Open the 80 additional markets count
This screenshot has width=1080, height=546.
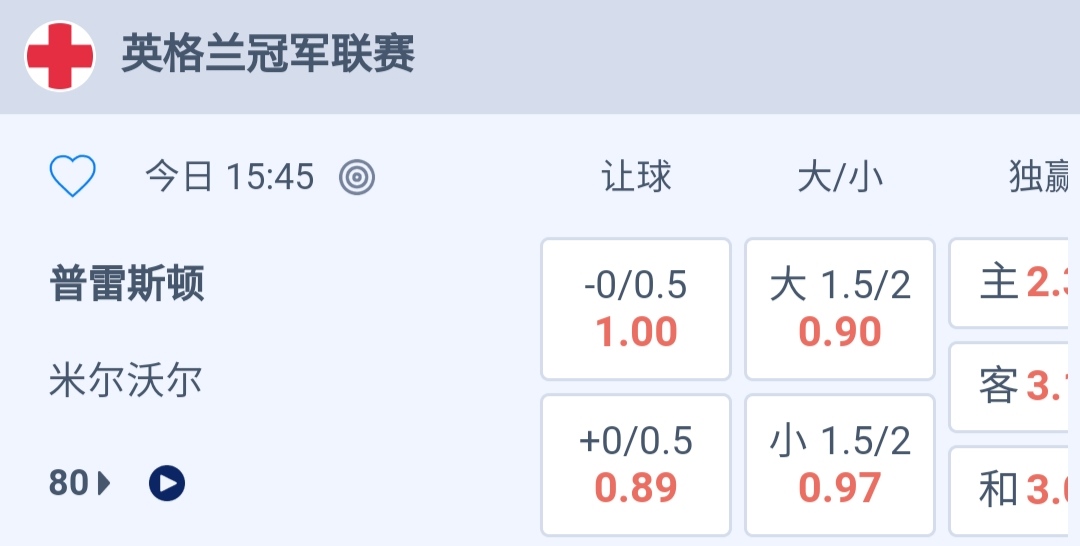[69, 484]
